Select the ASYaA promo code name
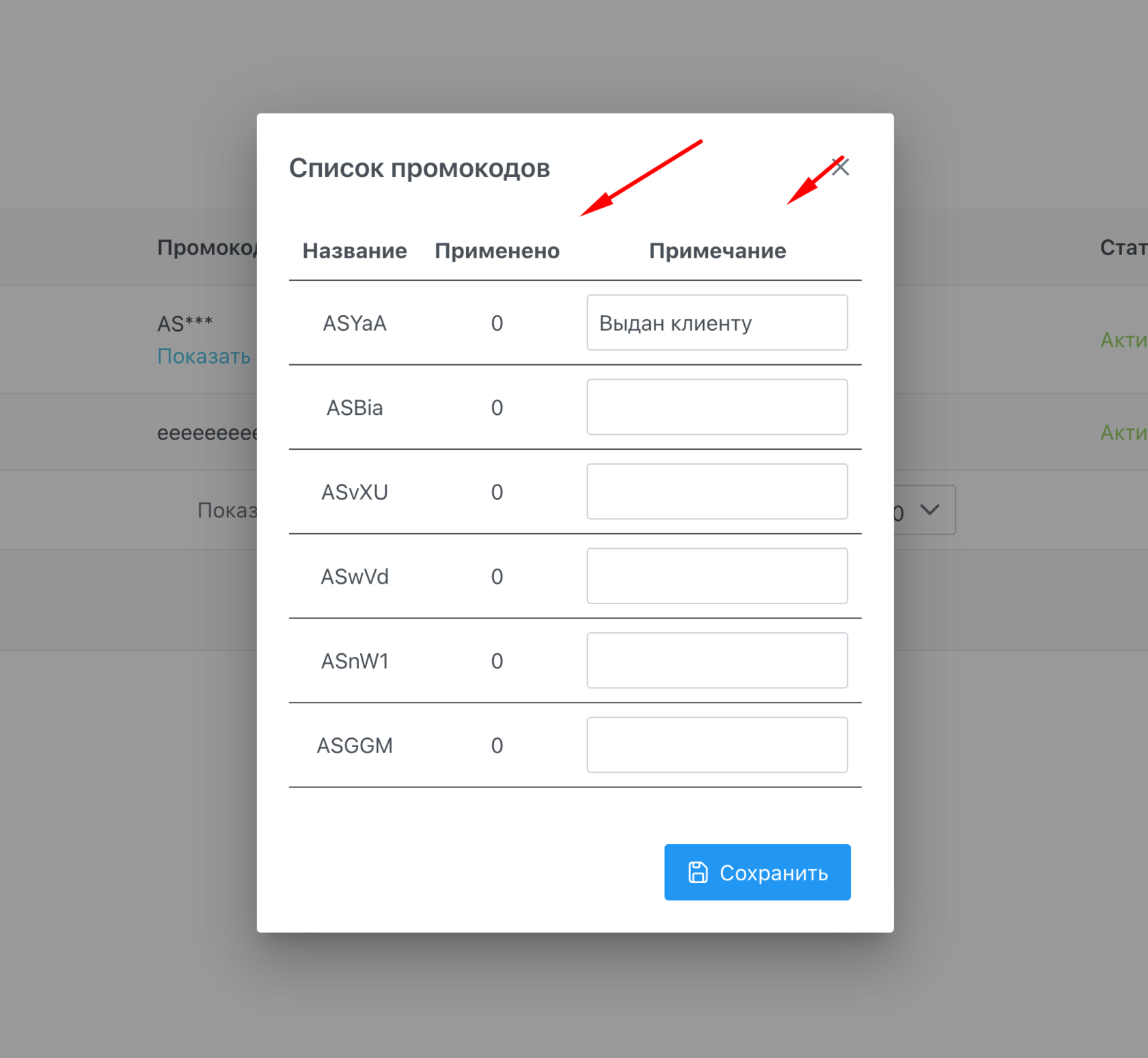This screenshot has height=1058, width=1148. pos(355,323)
